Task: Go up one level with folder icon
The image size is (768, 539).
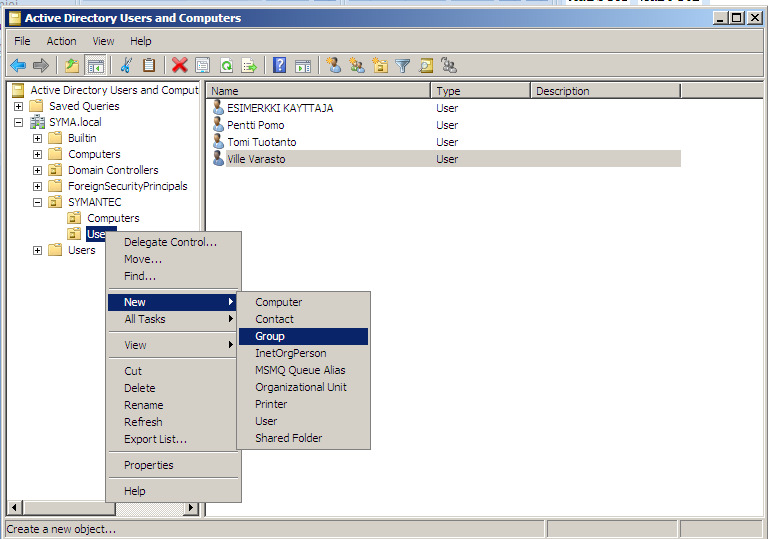Action: (72, 65)
